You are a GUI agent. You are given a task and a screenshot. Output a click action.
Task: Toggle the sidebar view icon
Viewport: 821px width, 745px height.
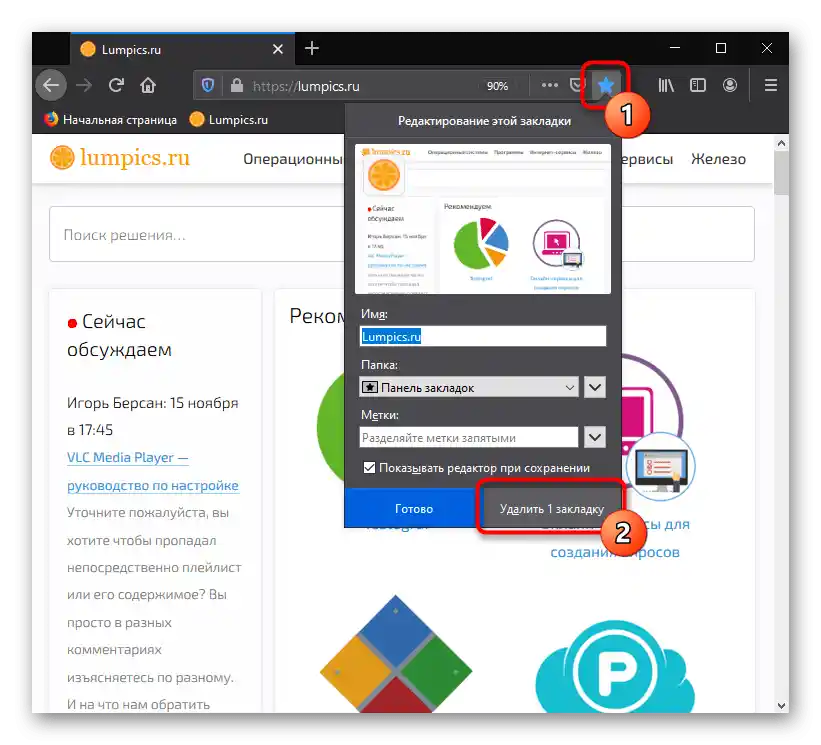coord(697,85)
